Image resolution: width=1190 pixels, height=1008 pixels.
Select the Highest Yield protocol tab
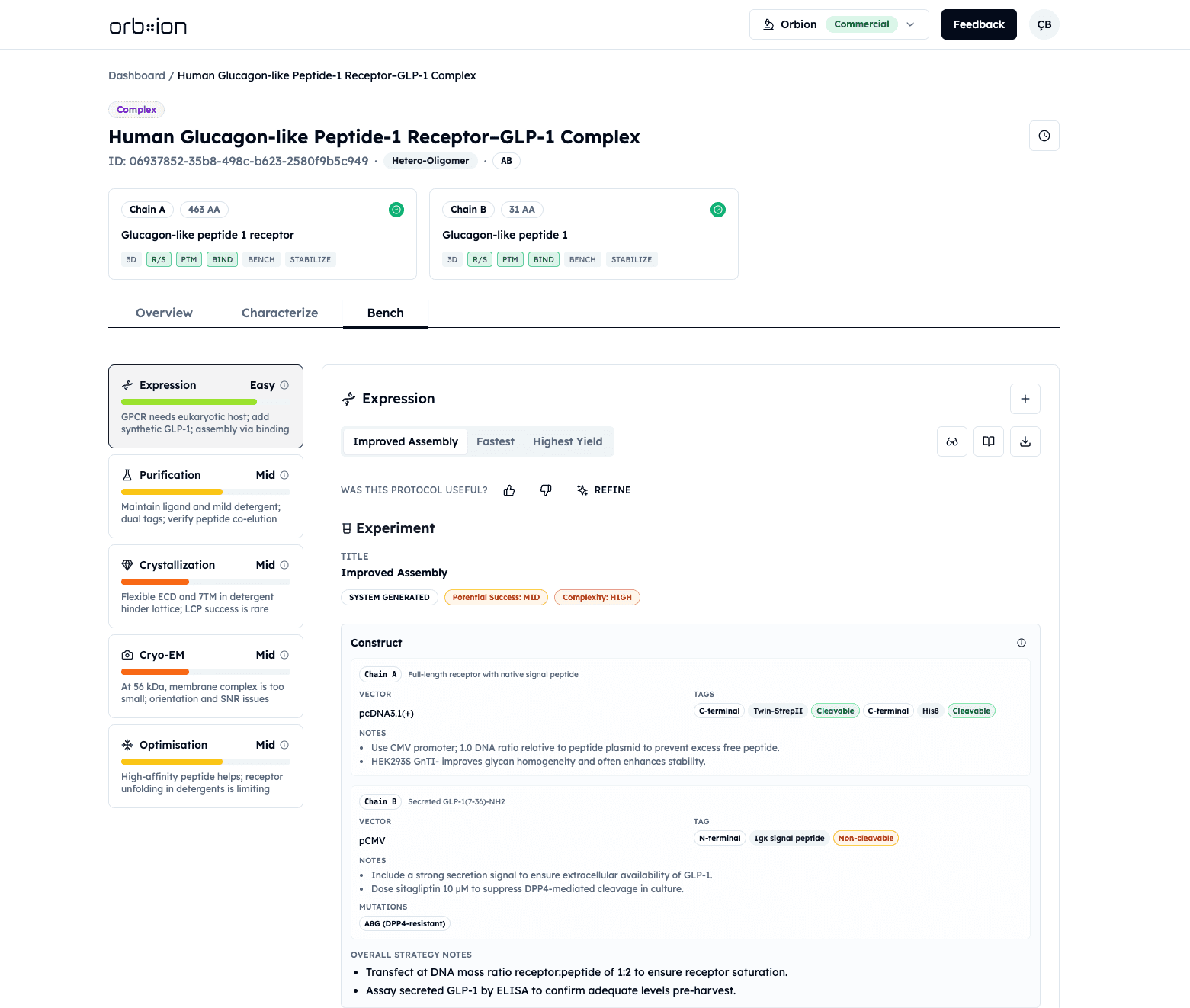(x=567, y=441)
